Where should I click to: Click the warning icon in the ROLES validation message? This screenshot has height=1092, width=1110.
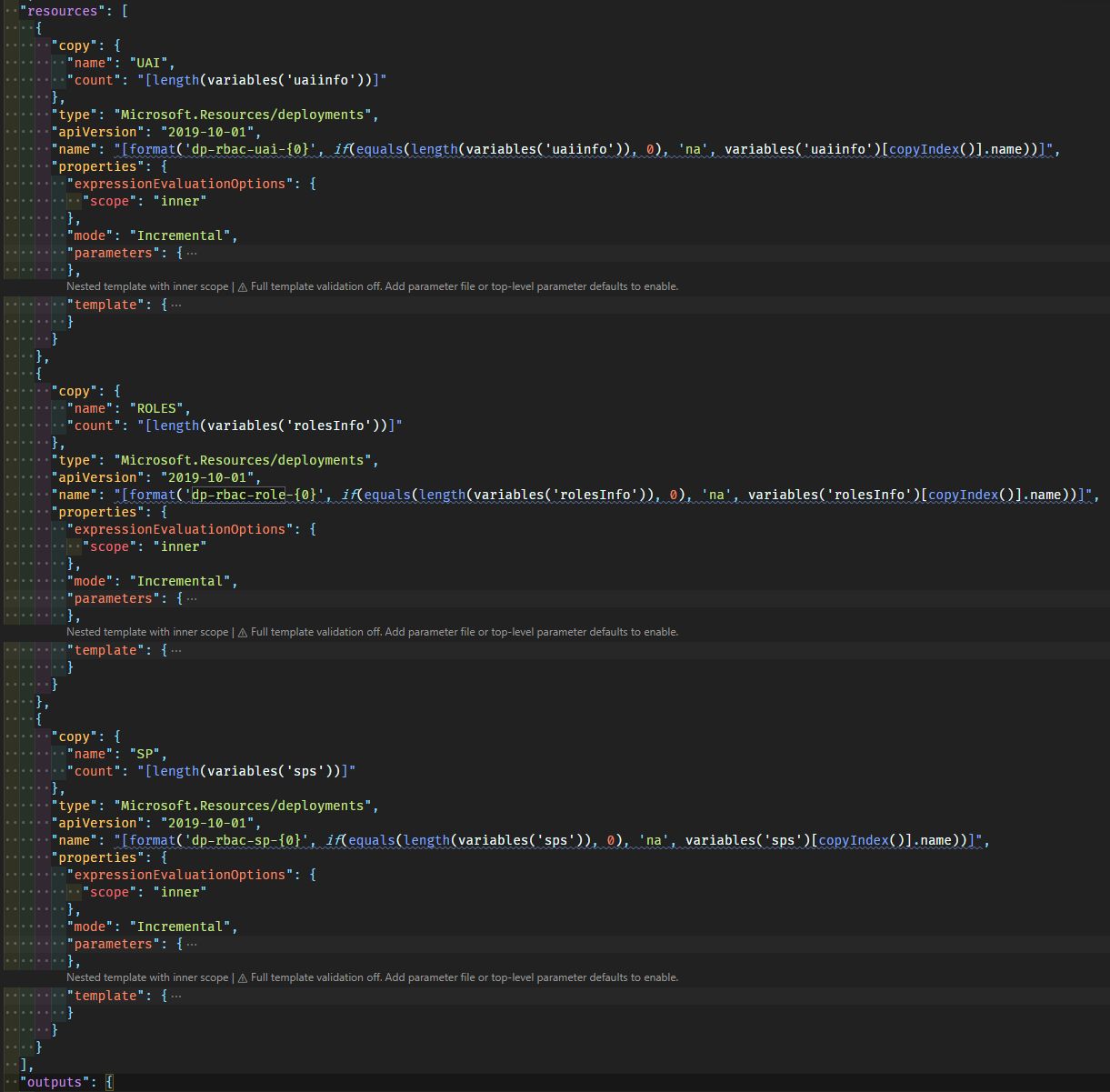[242, 631]
